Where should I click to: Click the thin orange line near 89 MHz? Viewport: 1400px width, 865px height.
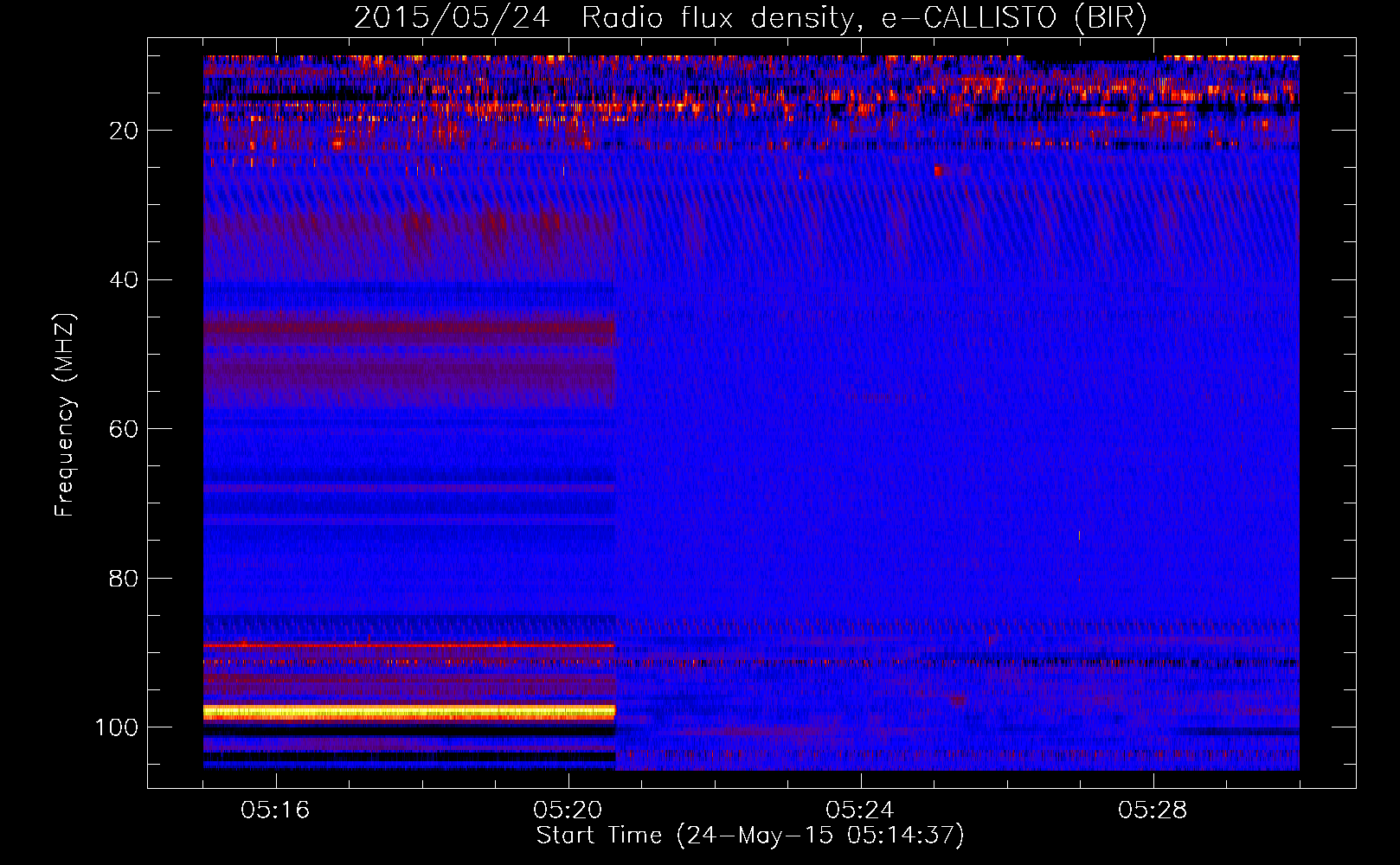[x=409, y=645]
